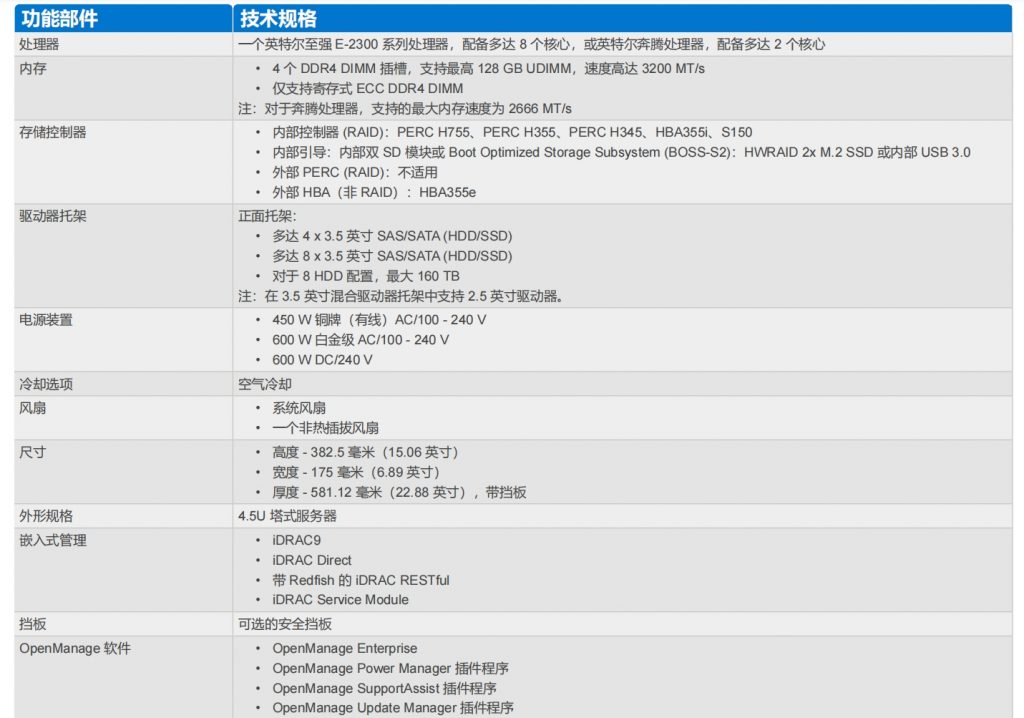Click the 内部引导 BOSS-S2 line
This screenshot has width=1024, height=718.
pos(621,152)
